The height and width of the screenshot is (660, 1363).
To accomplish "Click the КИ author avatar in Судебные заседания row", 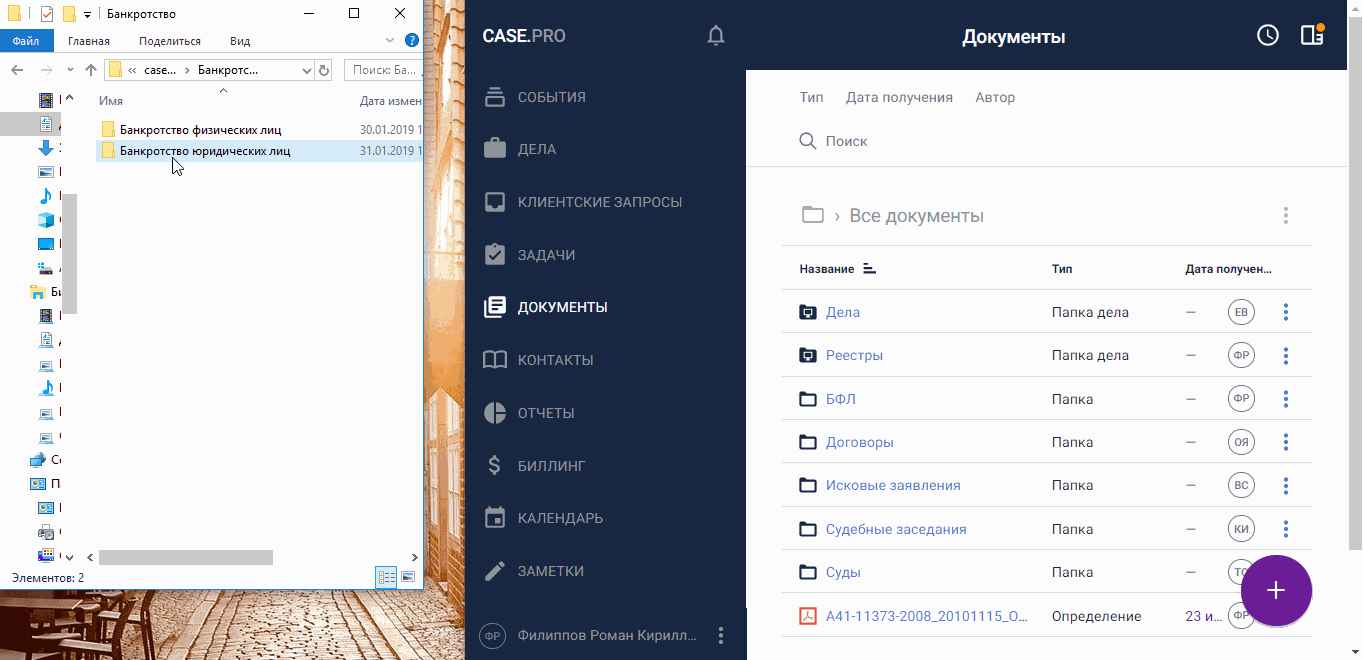I will [x=1241, y=529].
